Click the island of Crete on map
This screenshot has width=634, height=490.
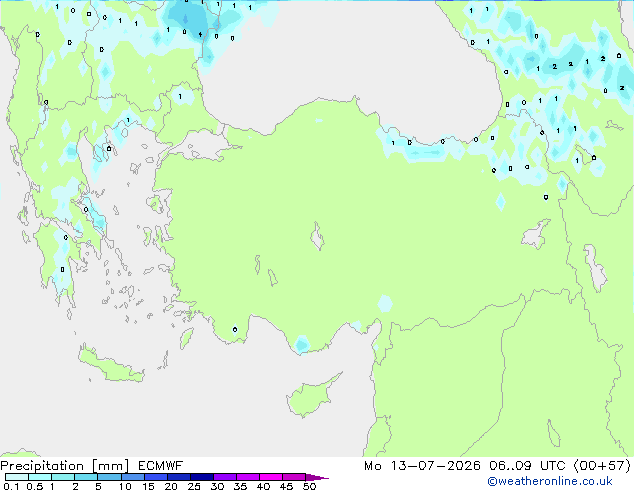pos(110,364)
